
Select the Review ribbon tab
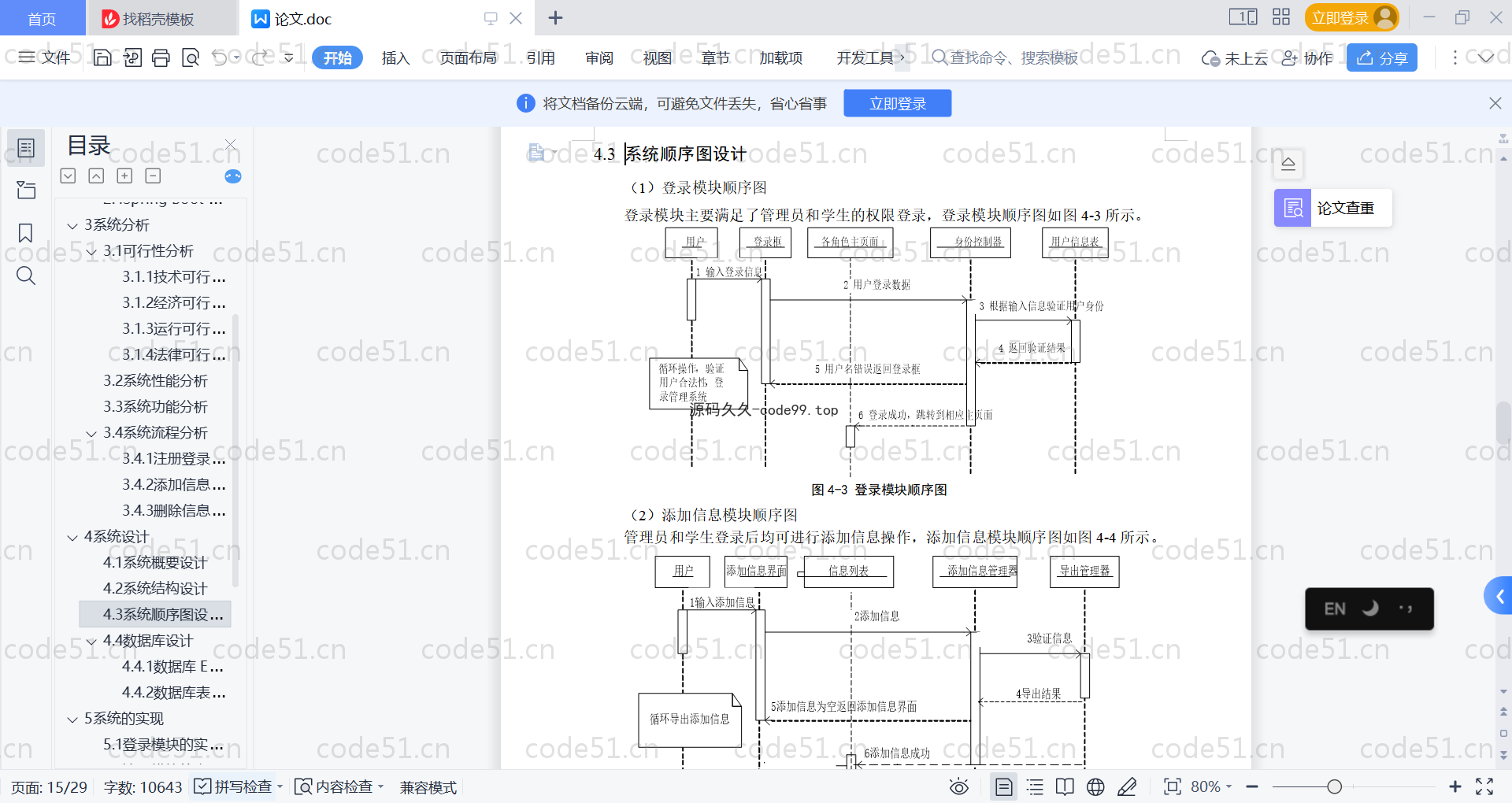coord(599,57)
